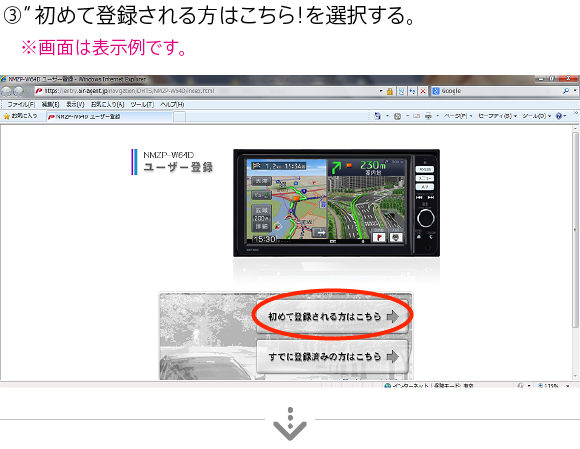Viewport: 580px width, 449px height.
Task: Click the magnifier search icon in Google box
Action: tap(566, 91)
